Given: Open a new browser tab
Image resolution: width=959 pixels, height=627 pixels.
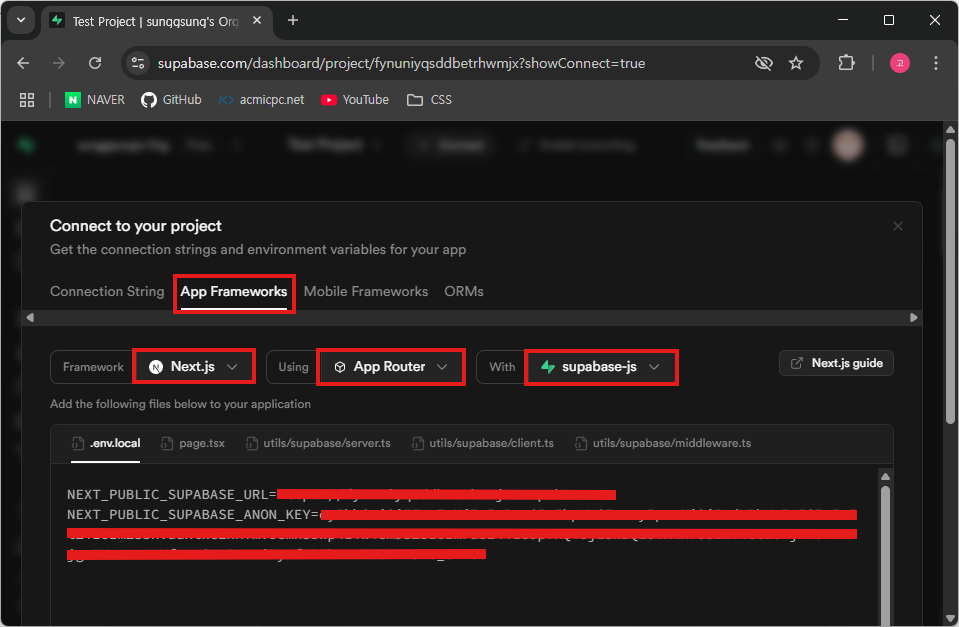Looking at the screenshot, I should click(293, 20).
